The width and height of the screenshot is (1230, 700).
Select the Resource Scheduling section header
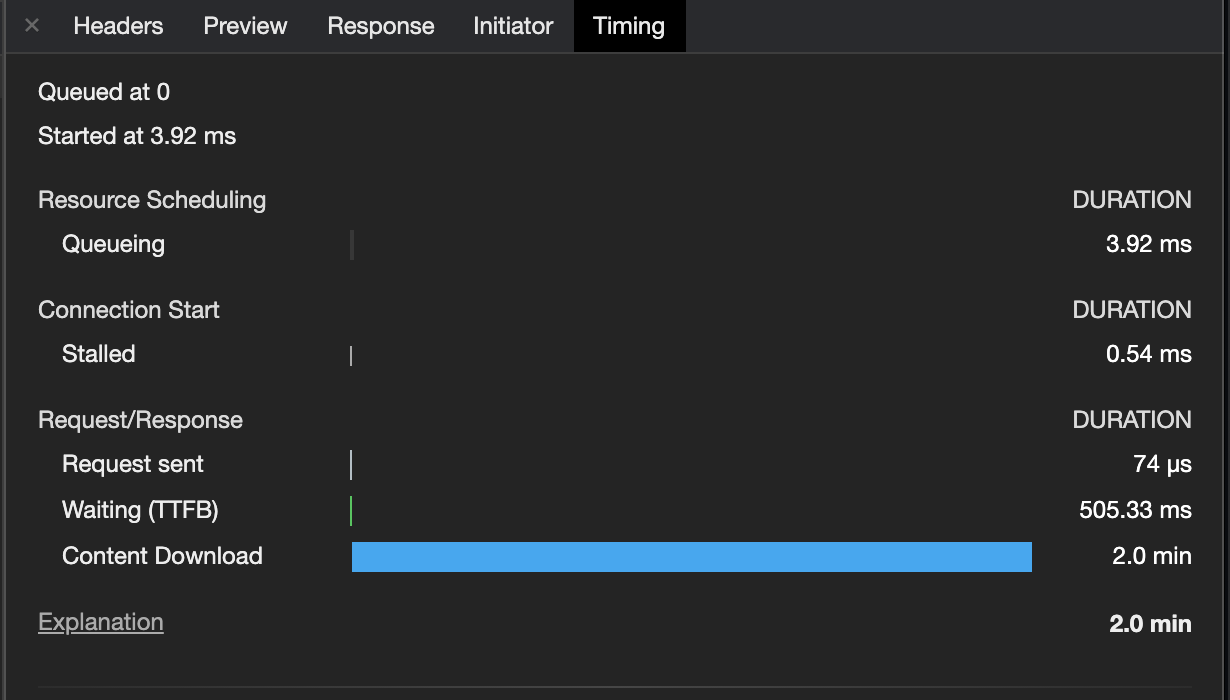[151, 200]
